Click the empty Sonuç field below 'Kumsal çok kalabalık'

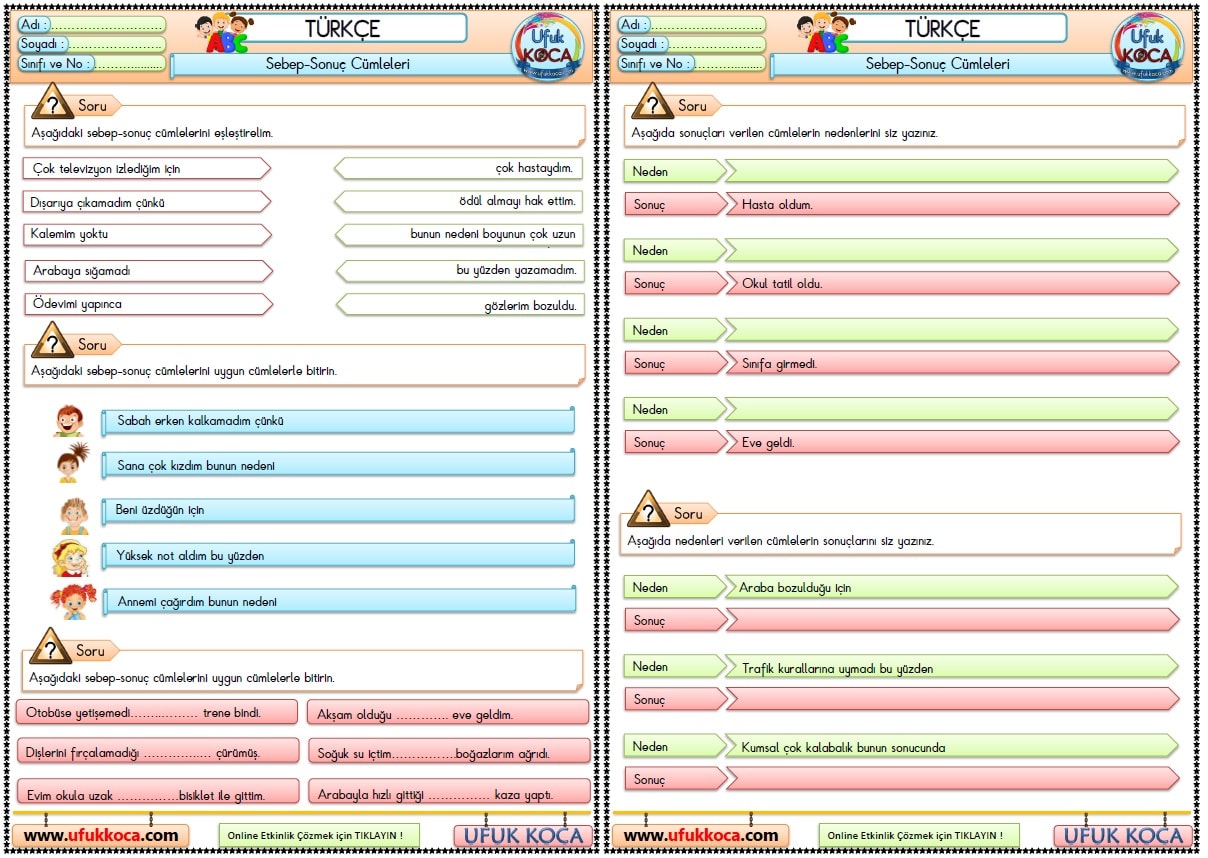coord(952,779)
